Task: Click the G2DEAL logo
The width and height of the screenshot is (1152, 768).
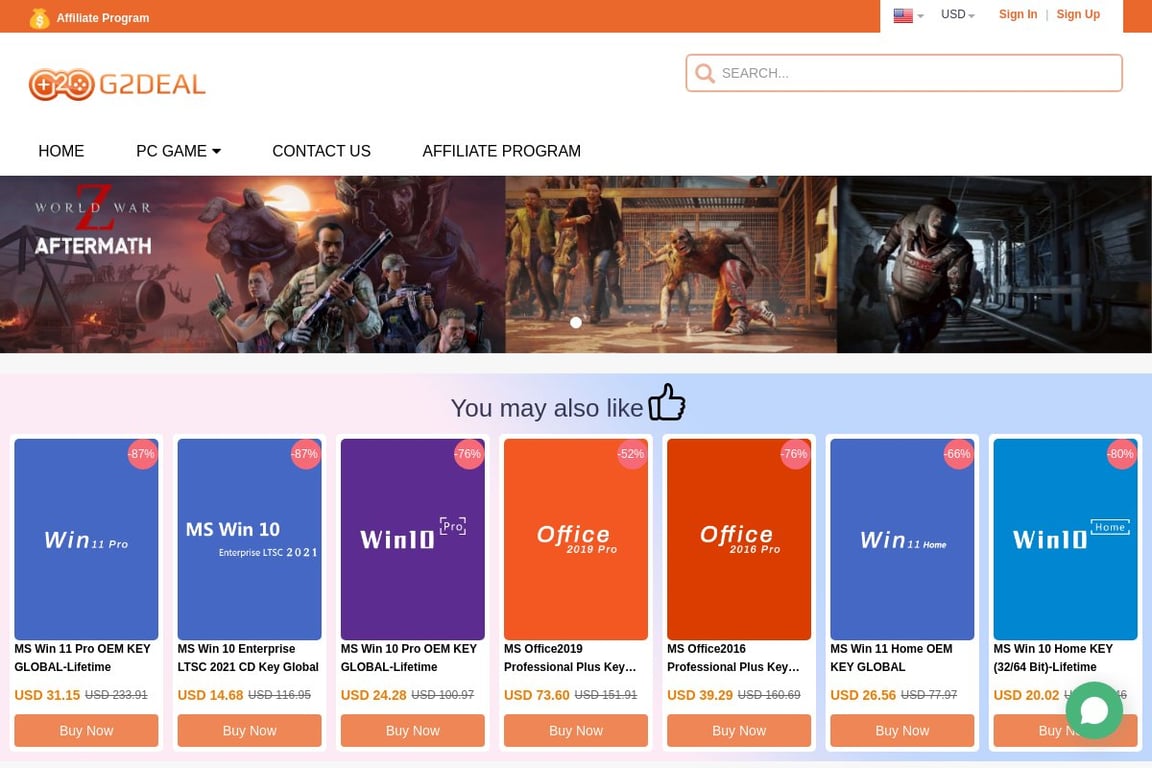Action: (x=118, y=85)
